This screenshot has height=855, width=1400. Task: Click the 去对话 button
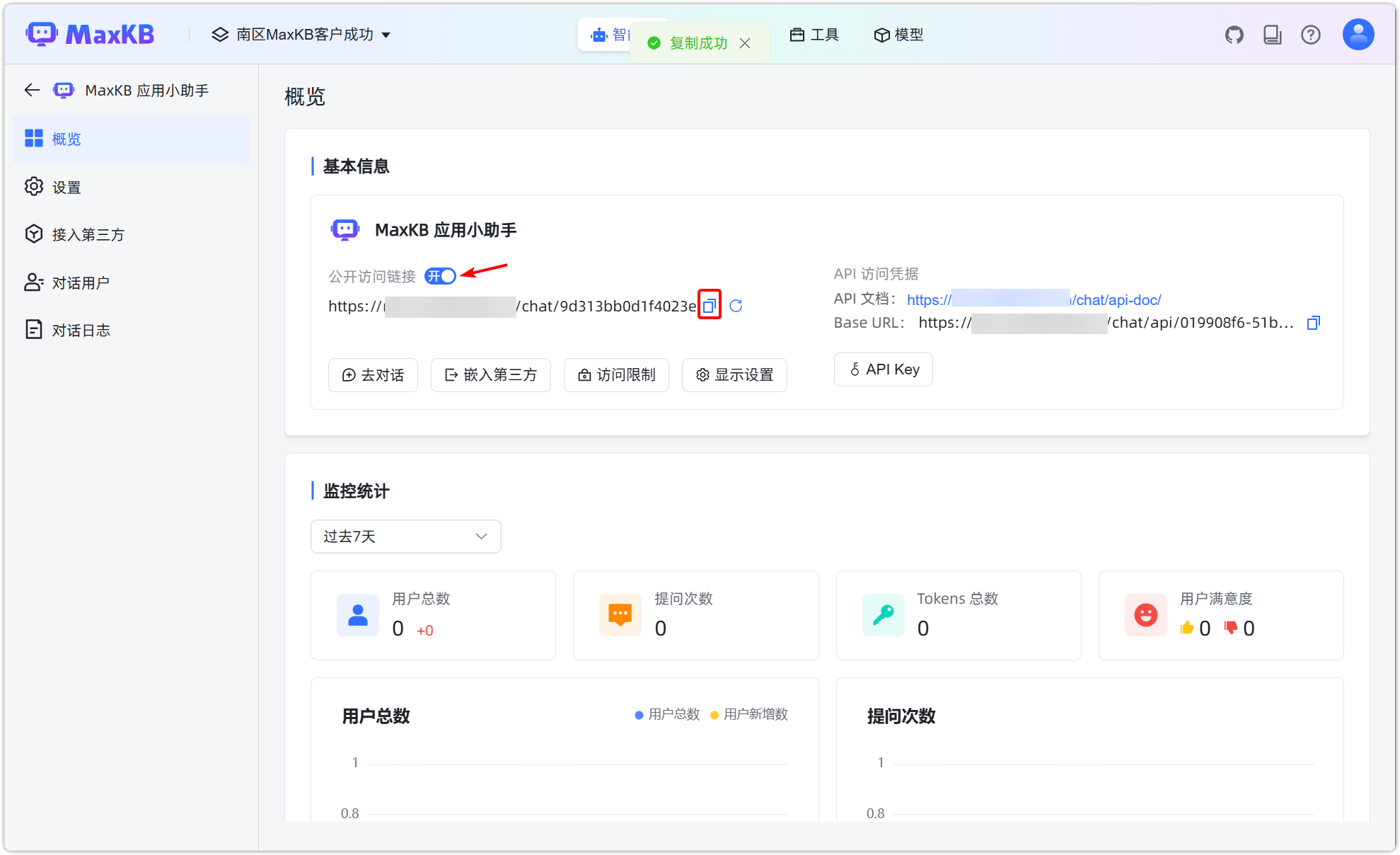[x=373, y=375]
